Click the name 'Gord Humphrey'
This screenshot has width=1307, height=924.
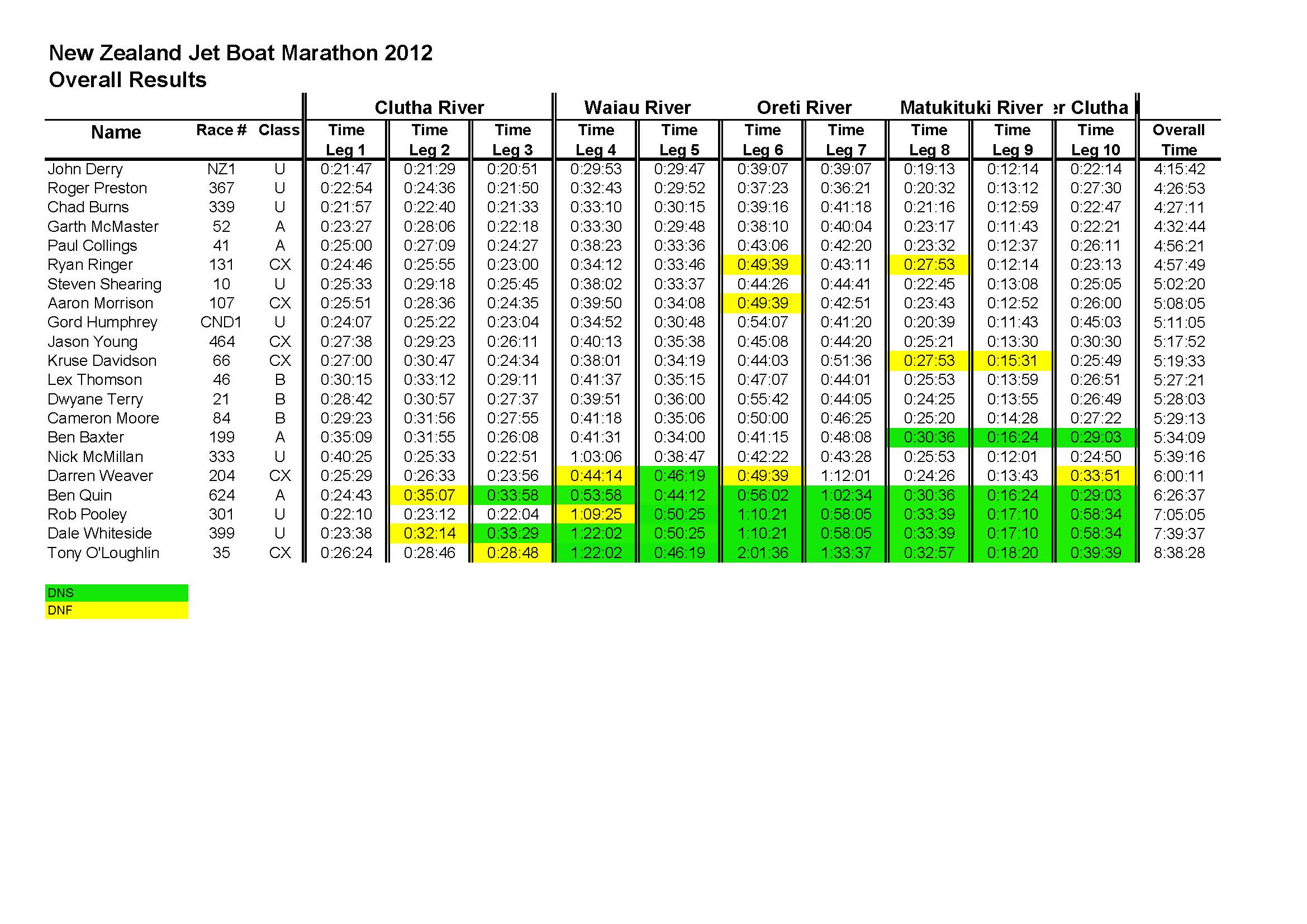(x=102, y=322)
